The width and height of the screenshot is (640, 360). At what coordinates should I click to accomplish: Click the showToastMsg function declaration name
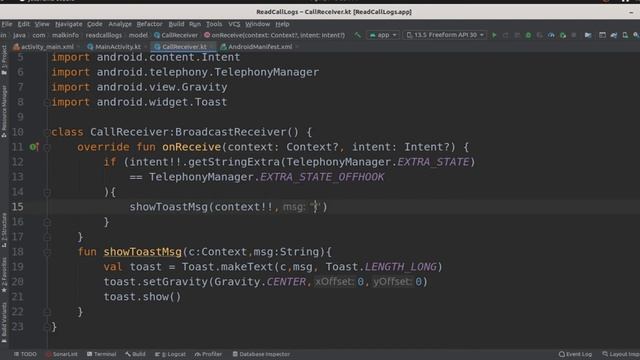142,252
